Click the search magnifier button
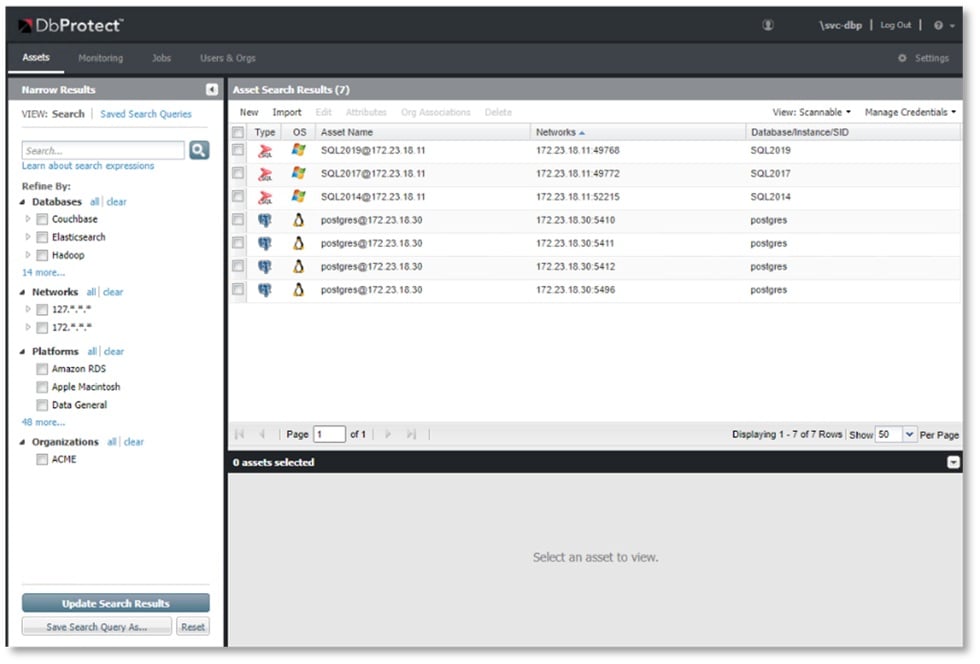This screenshot has height=664, width=980. click(199, 150)
